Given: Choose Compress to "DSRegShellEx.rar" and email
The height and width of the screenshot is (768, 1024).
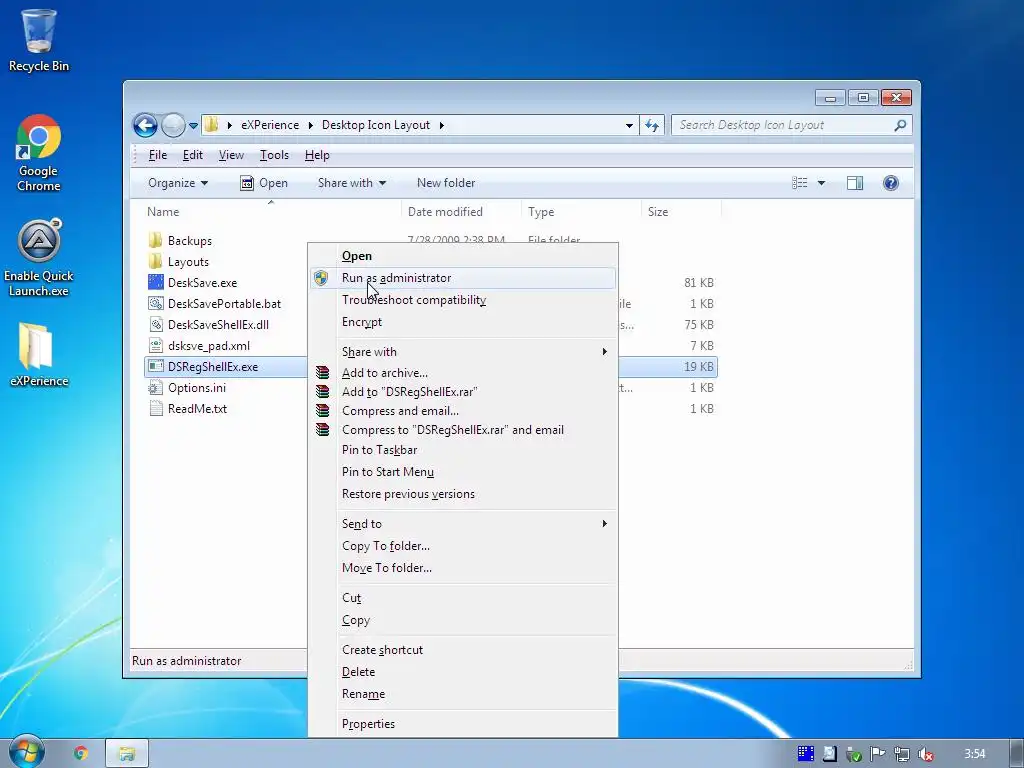Looking at the screenshot, I should 463,430.
